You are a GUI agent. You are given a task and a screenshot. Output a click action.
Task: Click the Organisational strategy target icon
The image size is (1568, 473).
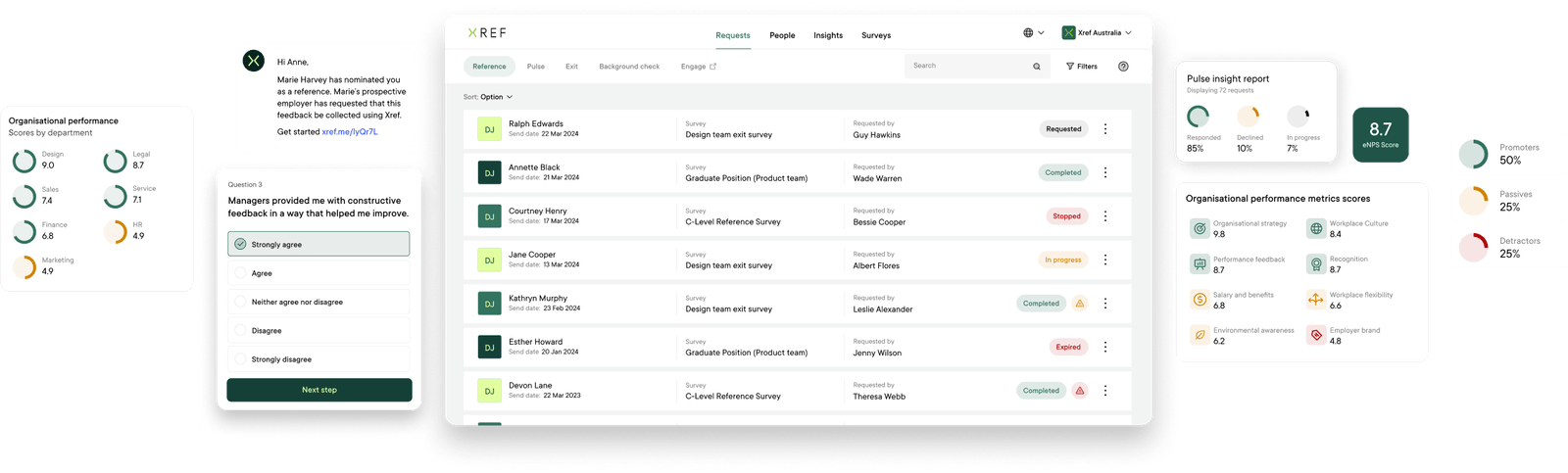pos(1200,228)
